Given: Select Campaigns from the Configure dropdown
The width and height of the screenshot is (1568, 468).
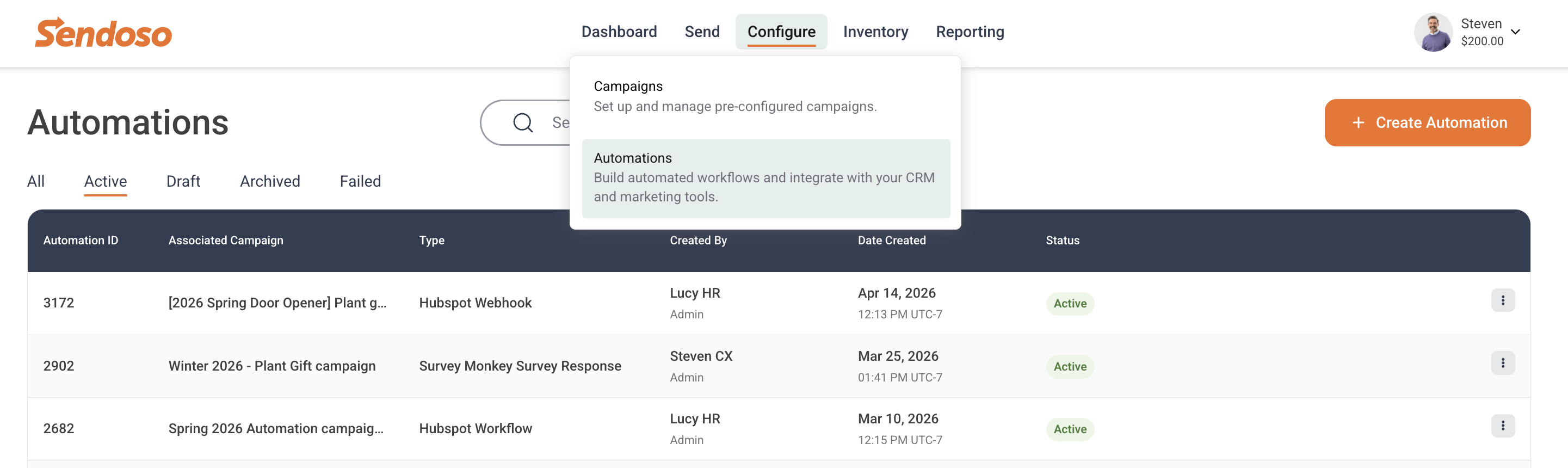Looking at the screenshot, I should click(765, 96).
